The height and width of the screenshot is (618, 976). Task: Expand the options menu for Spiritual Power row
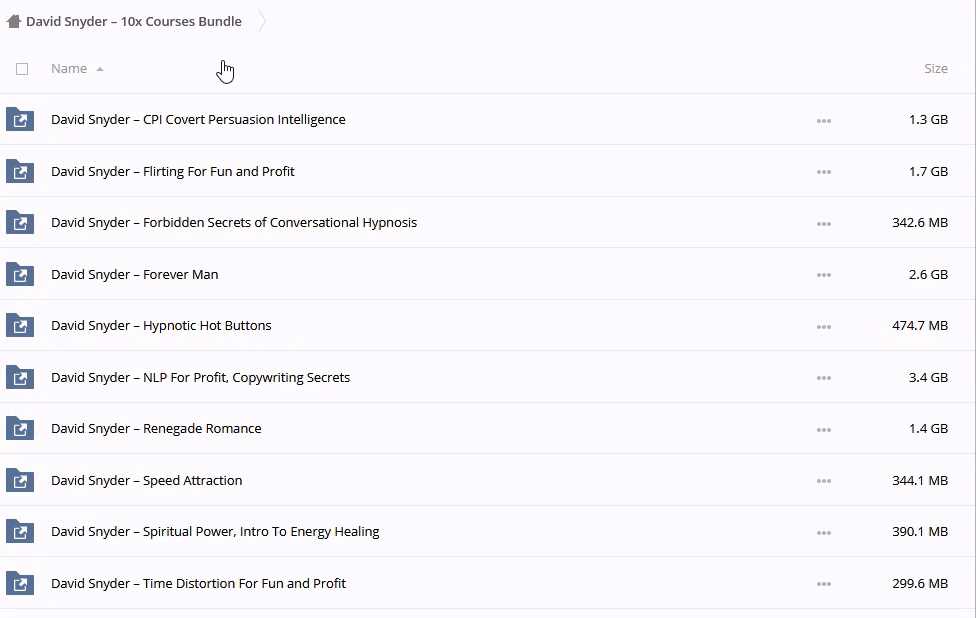[x=823, y=532]
